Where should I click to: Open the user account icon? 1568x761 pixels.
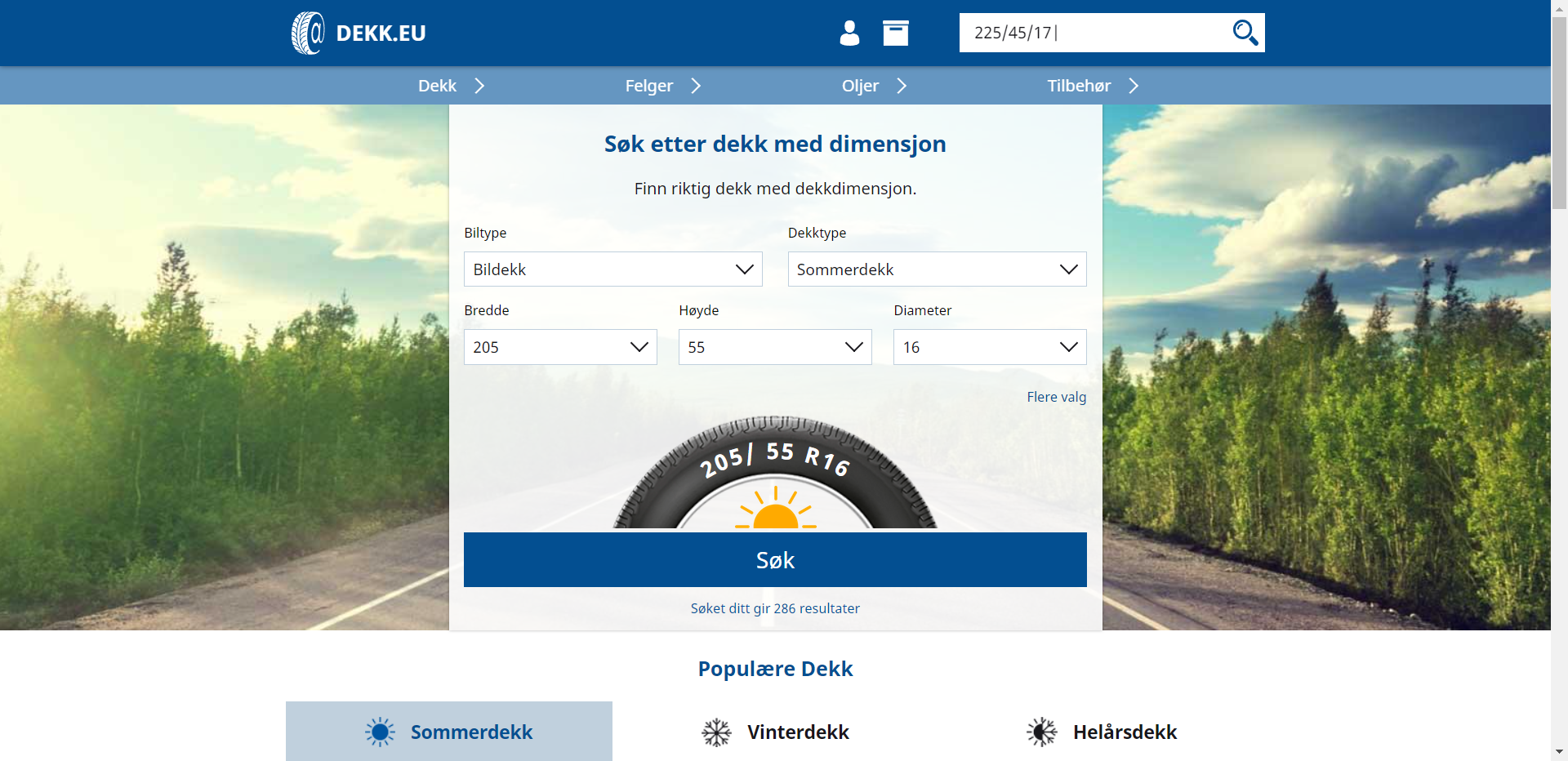(x=849, y=33)
